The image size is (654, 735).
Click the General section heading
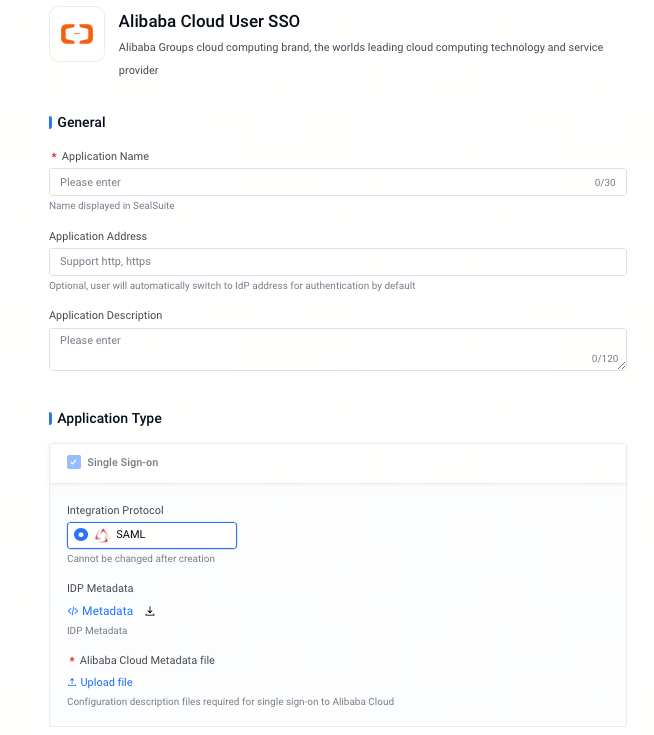coord(81,122)
